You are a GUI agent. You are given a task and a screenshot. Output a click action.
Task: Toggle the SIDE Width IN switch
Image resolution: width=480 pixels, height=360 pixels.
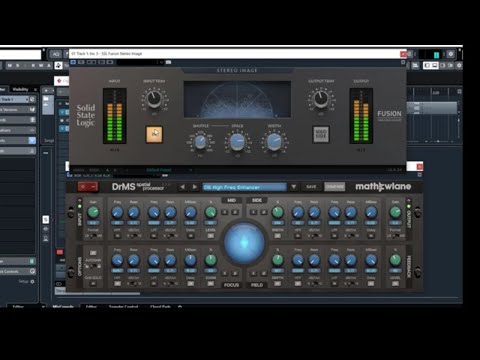278,236
